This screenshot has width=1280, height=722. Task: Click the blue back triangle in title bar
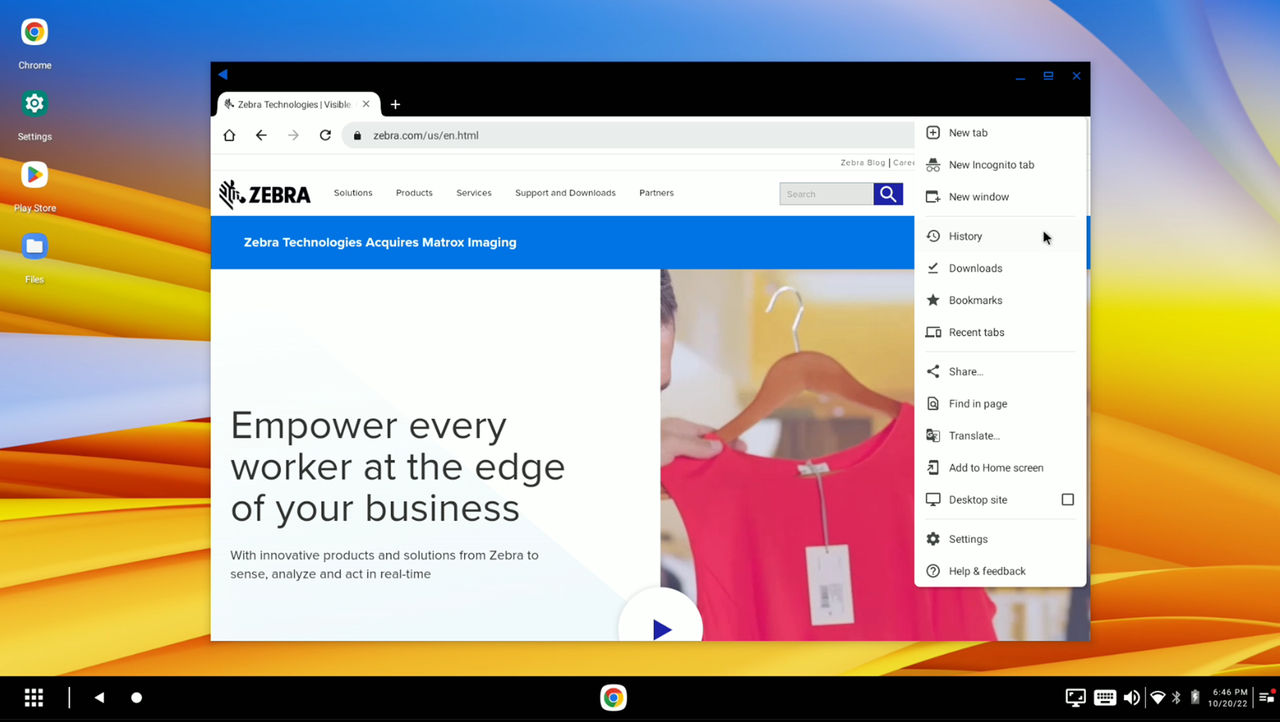(223, 75)
